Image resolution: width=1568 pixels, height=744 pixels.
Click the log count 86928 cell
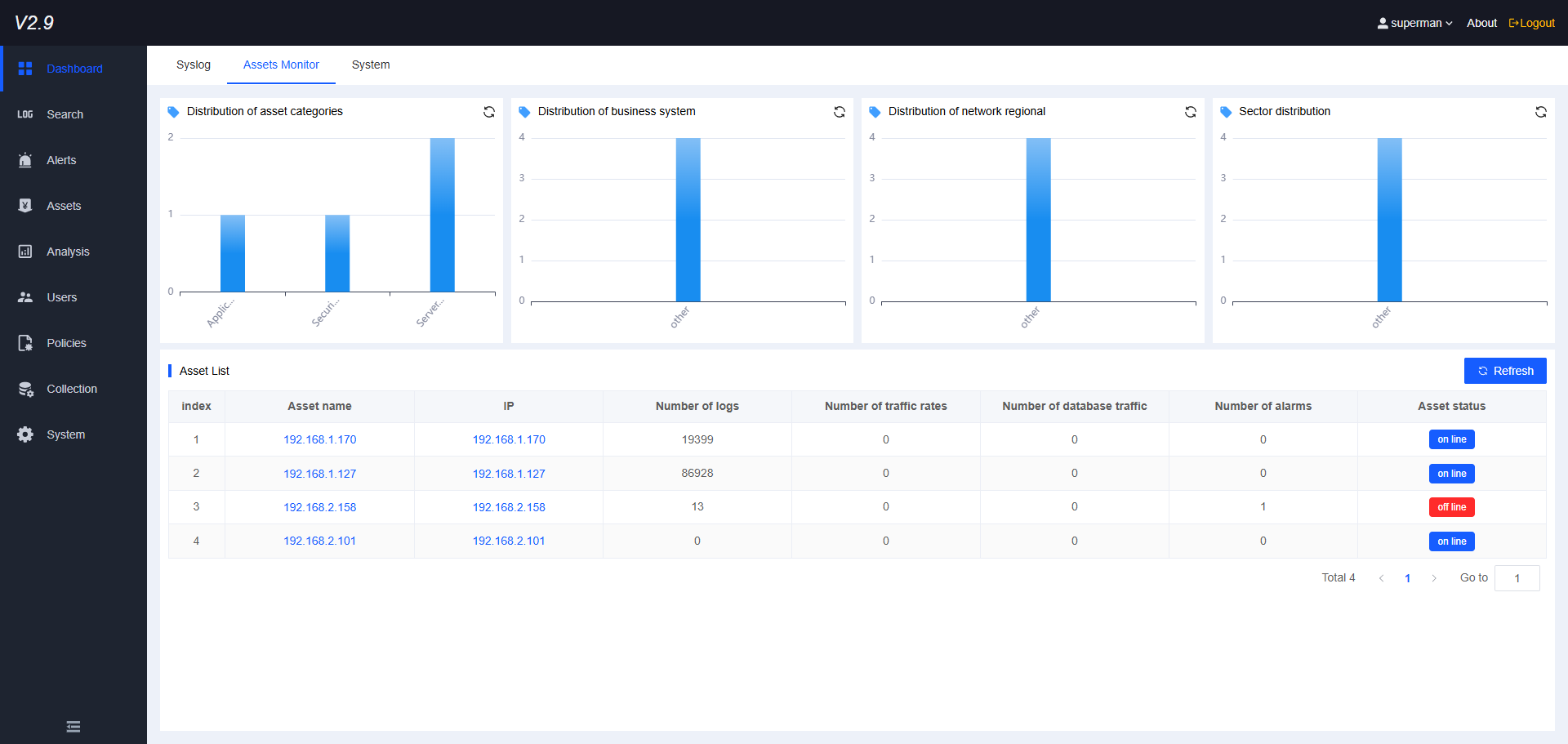697,474
